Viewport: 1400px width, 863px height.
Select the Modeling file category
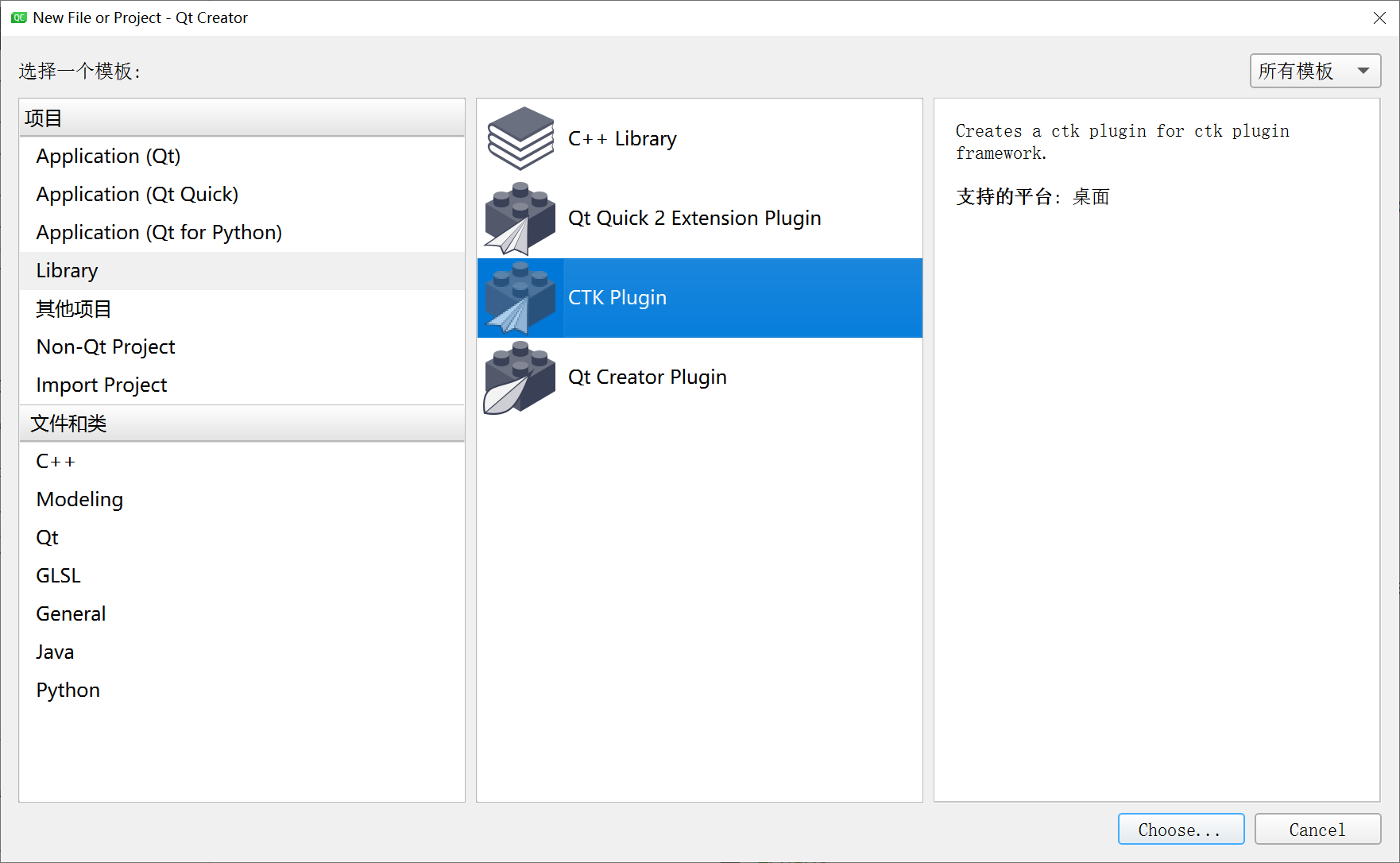point(79,499)
